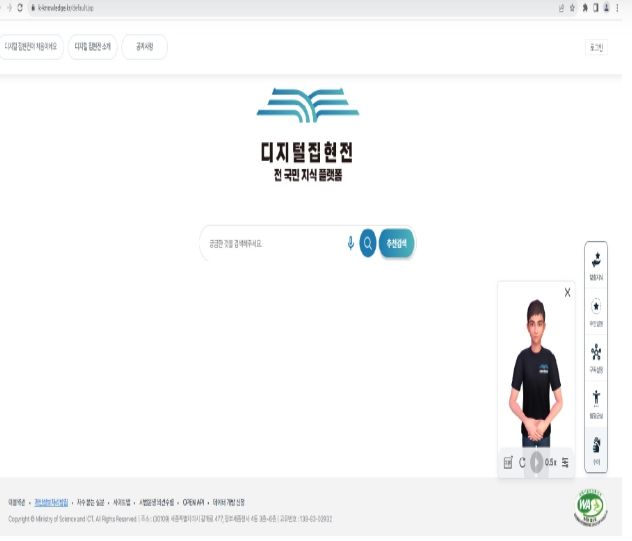This screenshot has height=541, width=632.
Task: Open the 추천검색 recommended search button
Action: pyautogui.click(x=397, y=243)
